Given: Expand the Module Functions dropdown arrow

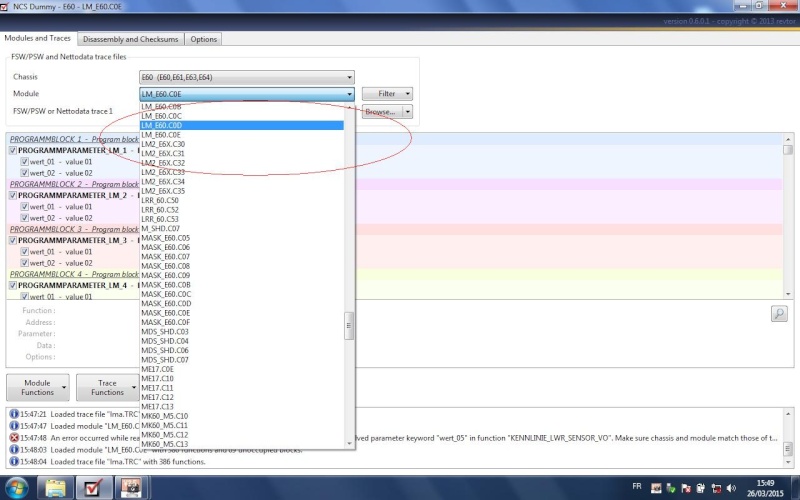Looking at the screenshot, I should pos(64,387).
